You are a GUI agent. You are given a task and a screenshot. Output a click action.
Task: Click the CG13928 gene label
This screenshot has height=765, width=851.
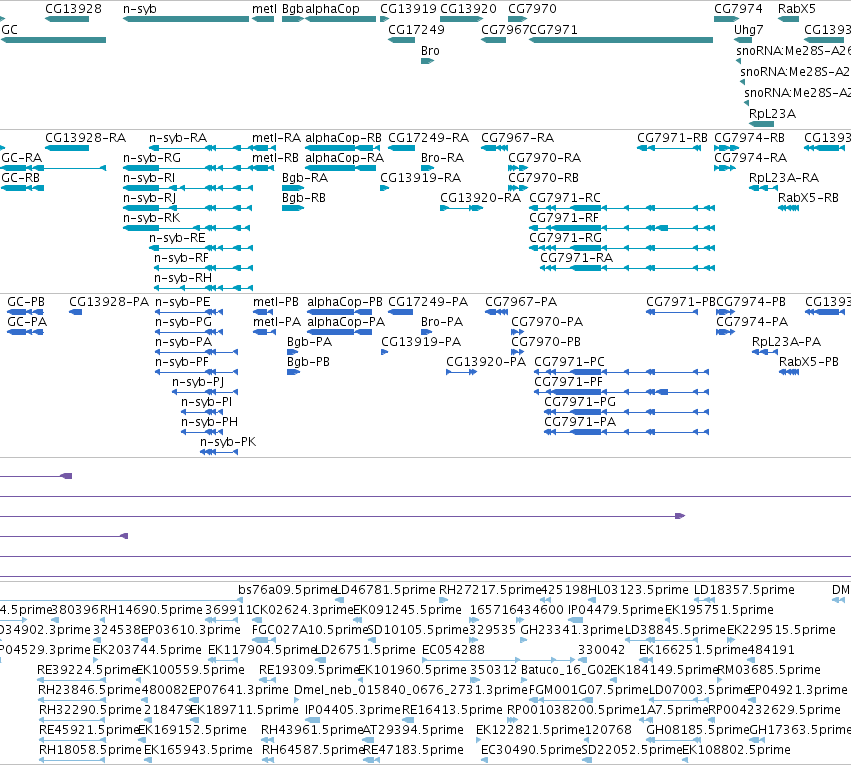(73, 9)
